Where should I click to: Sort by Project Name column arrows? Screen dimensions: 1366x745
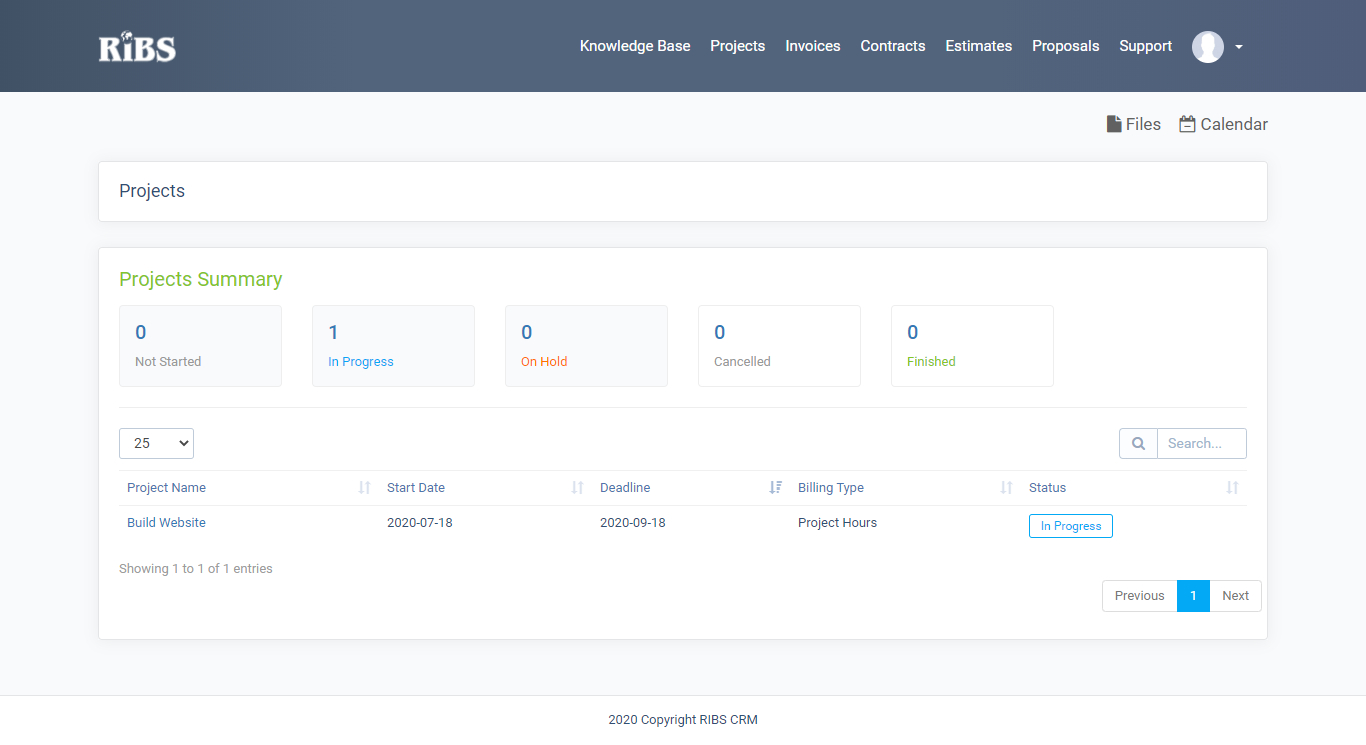(364, 488)
